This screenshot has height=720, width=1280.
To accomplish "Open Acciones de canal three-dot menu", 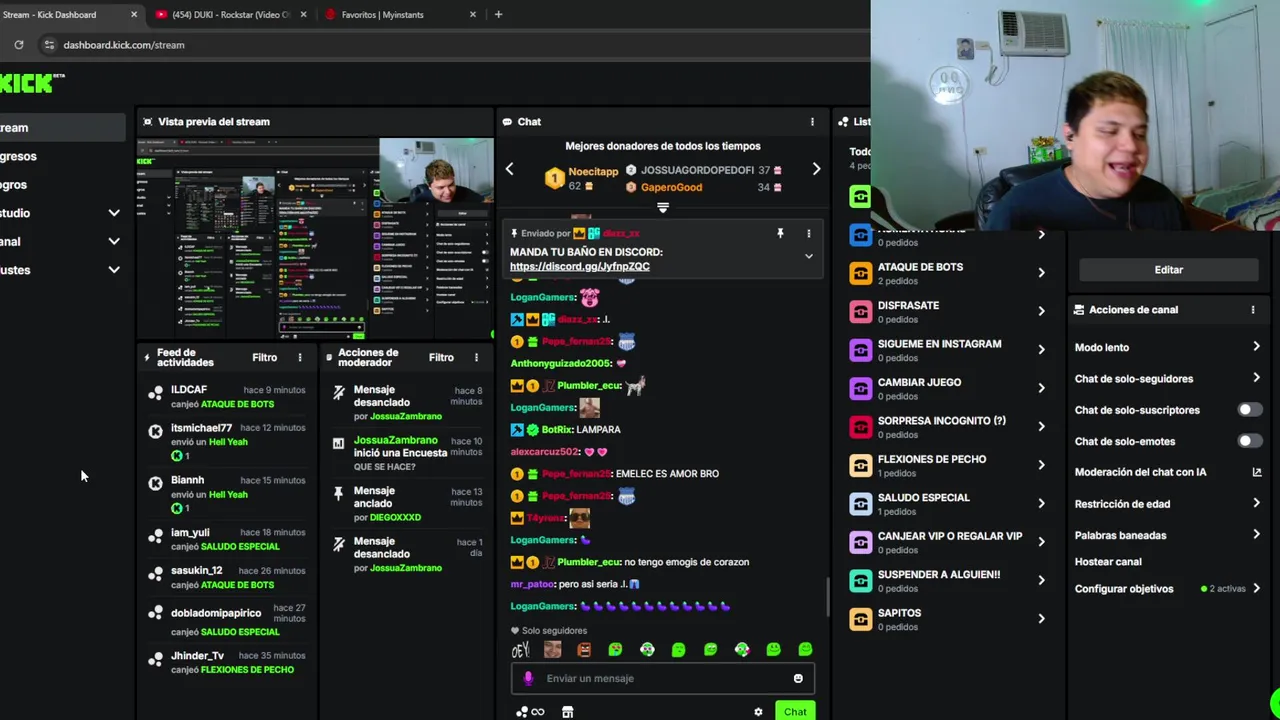I will 1252,310.
